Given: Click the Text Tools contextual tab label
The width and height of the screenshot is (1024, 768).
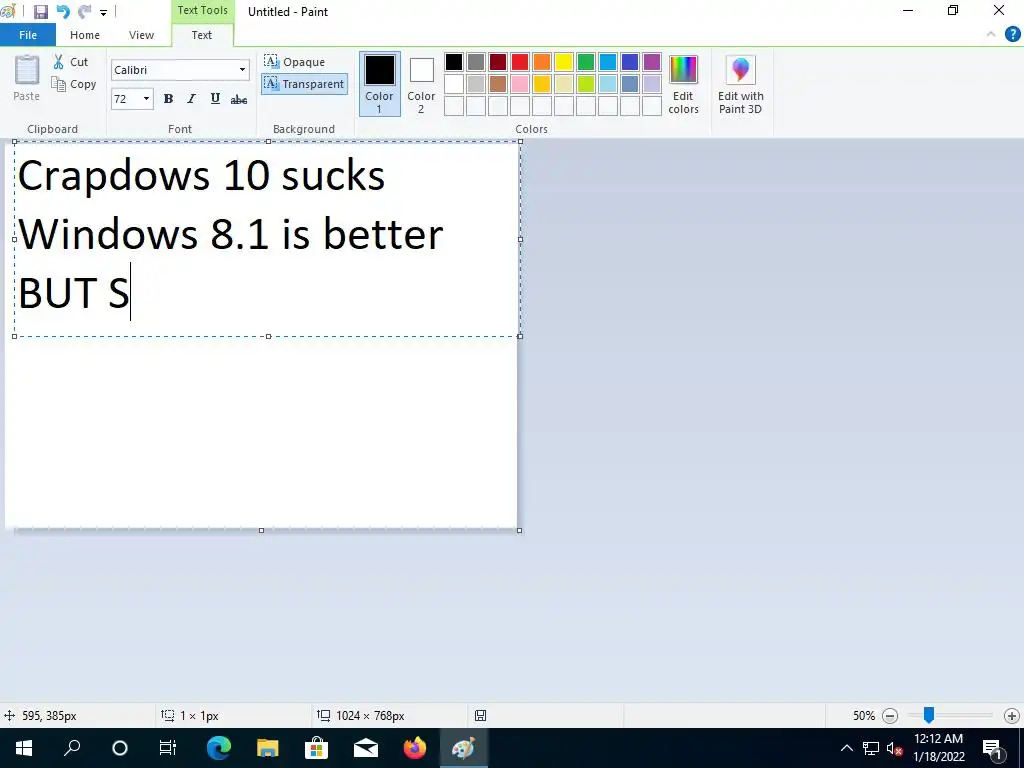Looking at the screenshot, I should click(x=202, y=10).
